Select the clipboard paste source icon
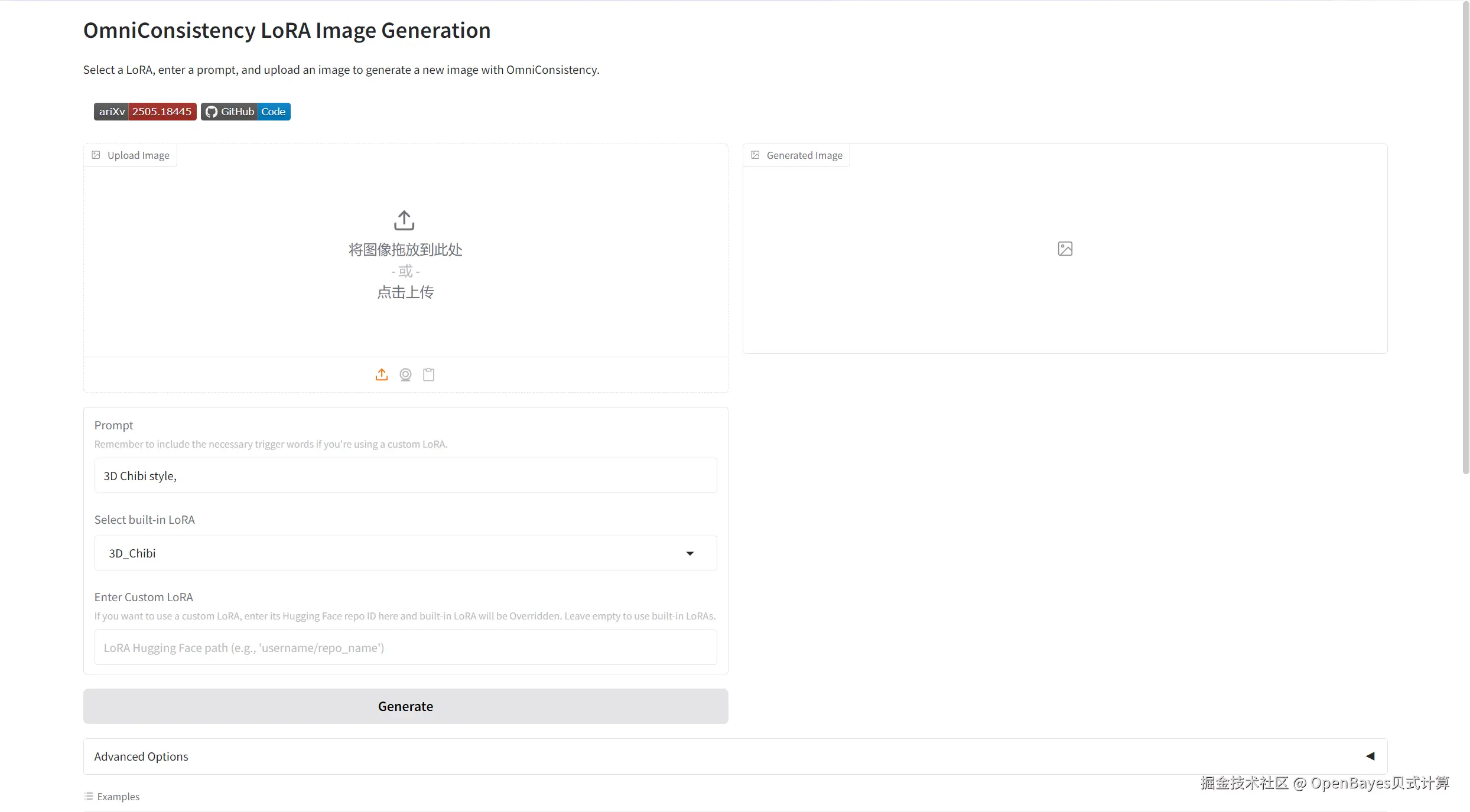Image resolution: width=1470 pixels, height=812 pixels. (x=429, y=374)
